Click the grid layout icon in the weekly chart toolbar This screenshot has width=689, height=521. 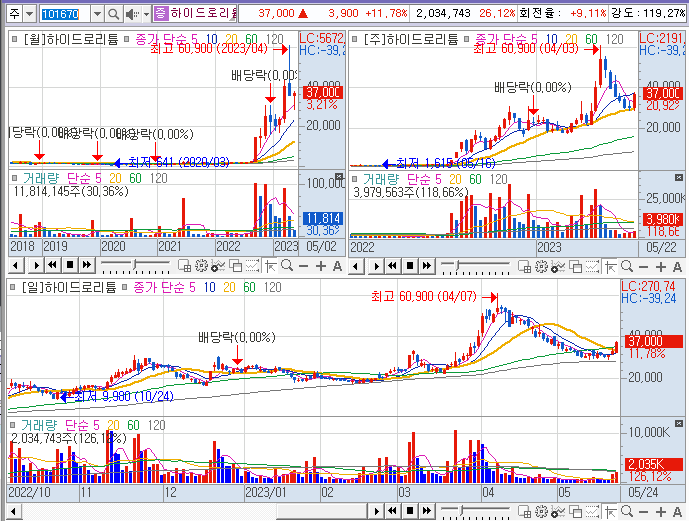[524, 266]
